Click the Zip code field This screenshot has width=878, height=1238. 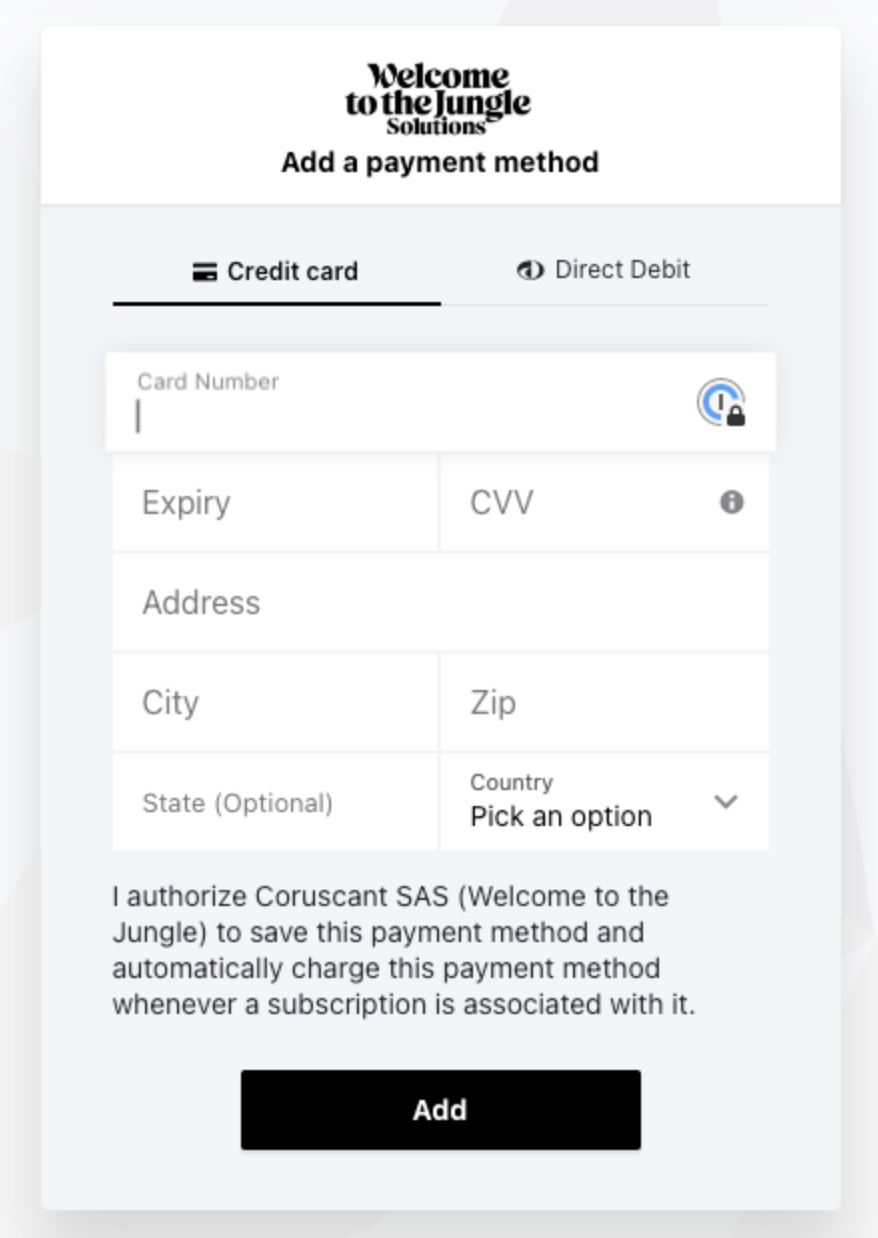coord(604,702)
